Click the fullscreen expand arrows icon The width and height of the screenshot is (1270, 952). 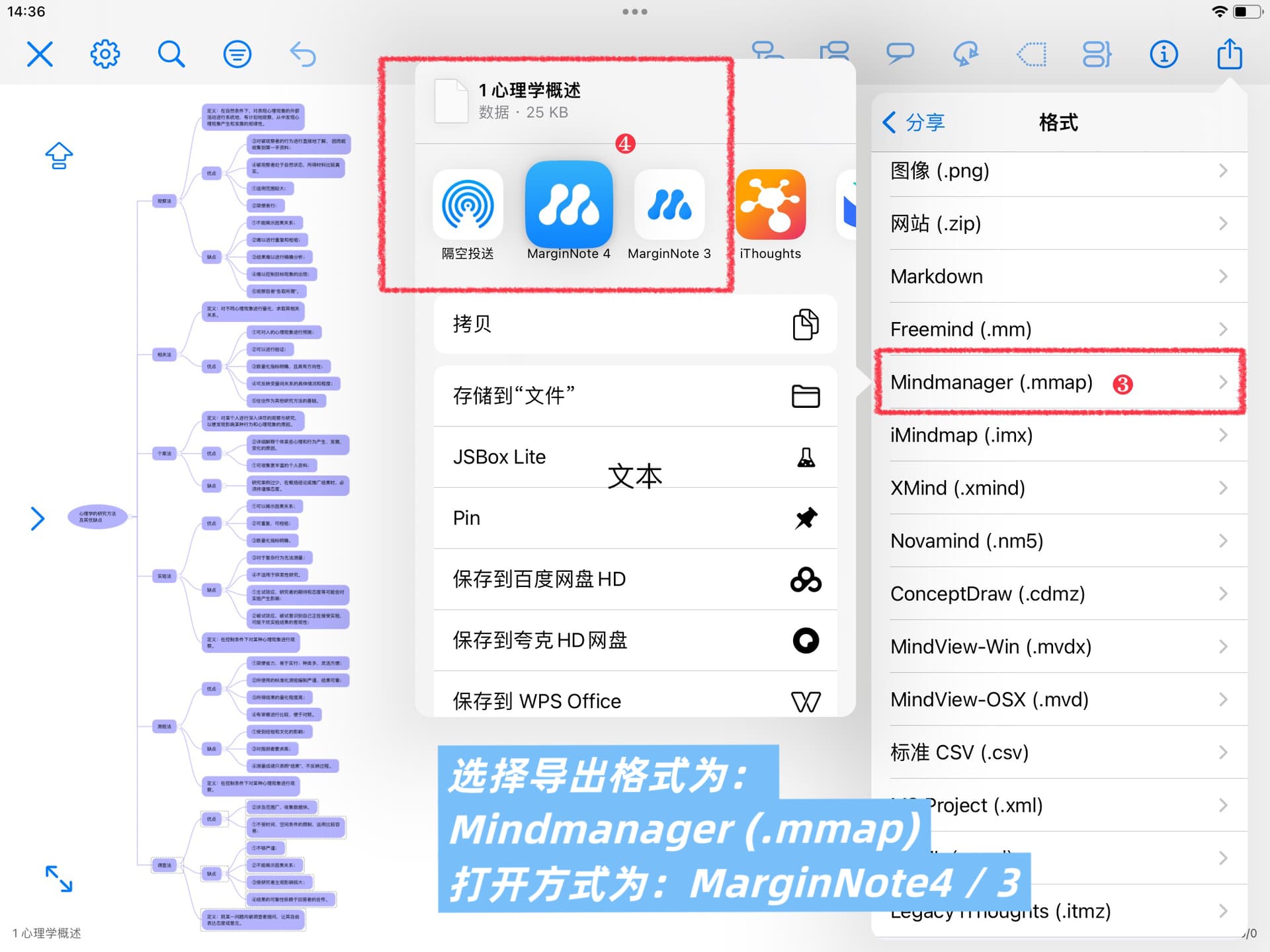59,879
